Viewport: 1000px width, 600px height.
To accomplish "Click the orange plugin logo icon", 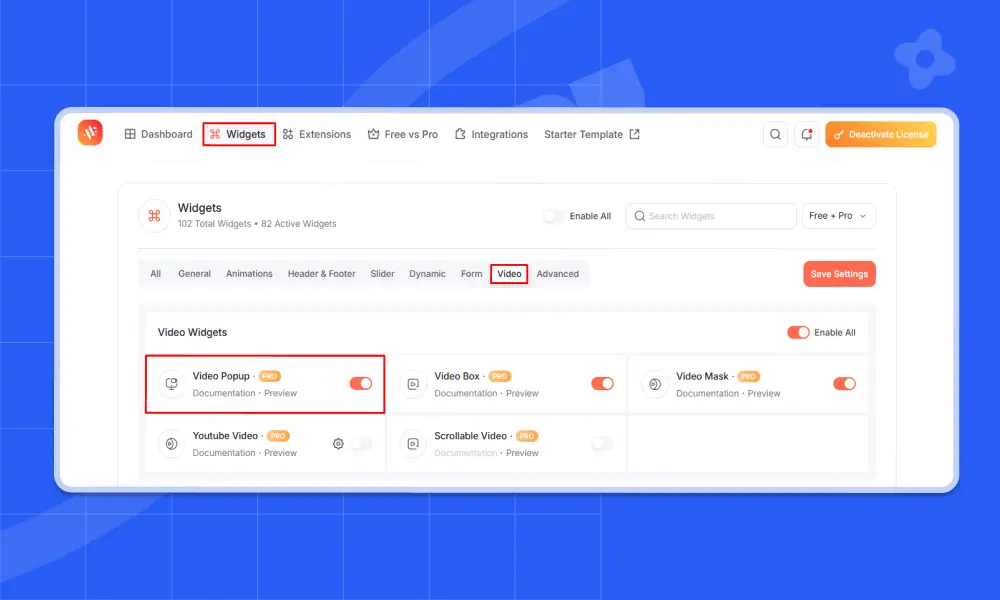I will click(90, 133).
